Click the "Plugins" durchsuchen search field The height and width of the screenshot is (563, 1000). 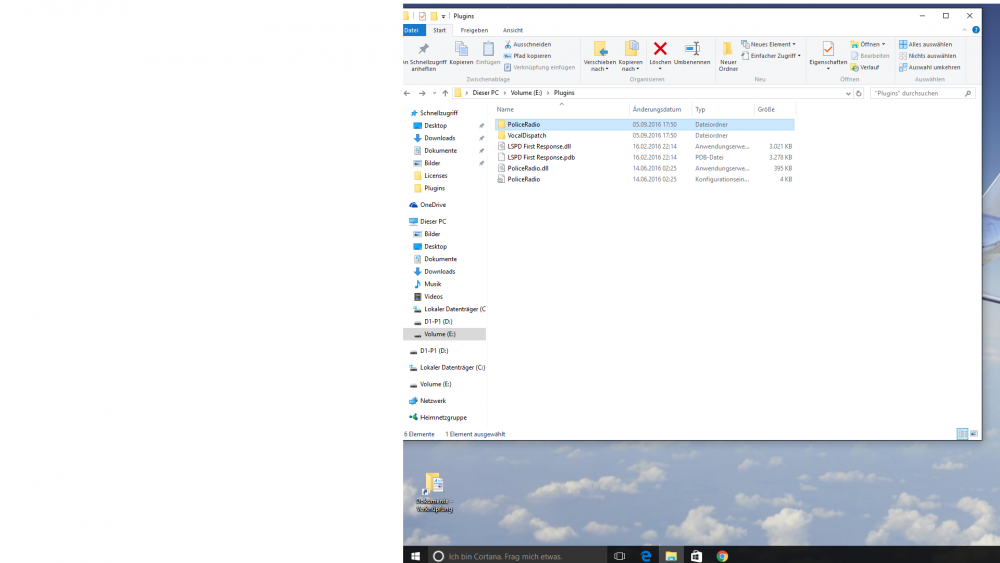coord(915,93)
